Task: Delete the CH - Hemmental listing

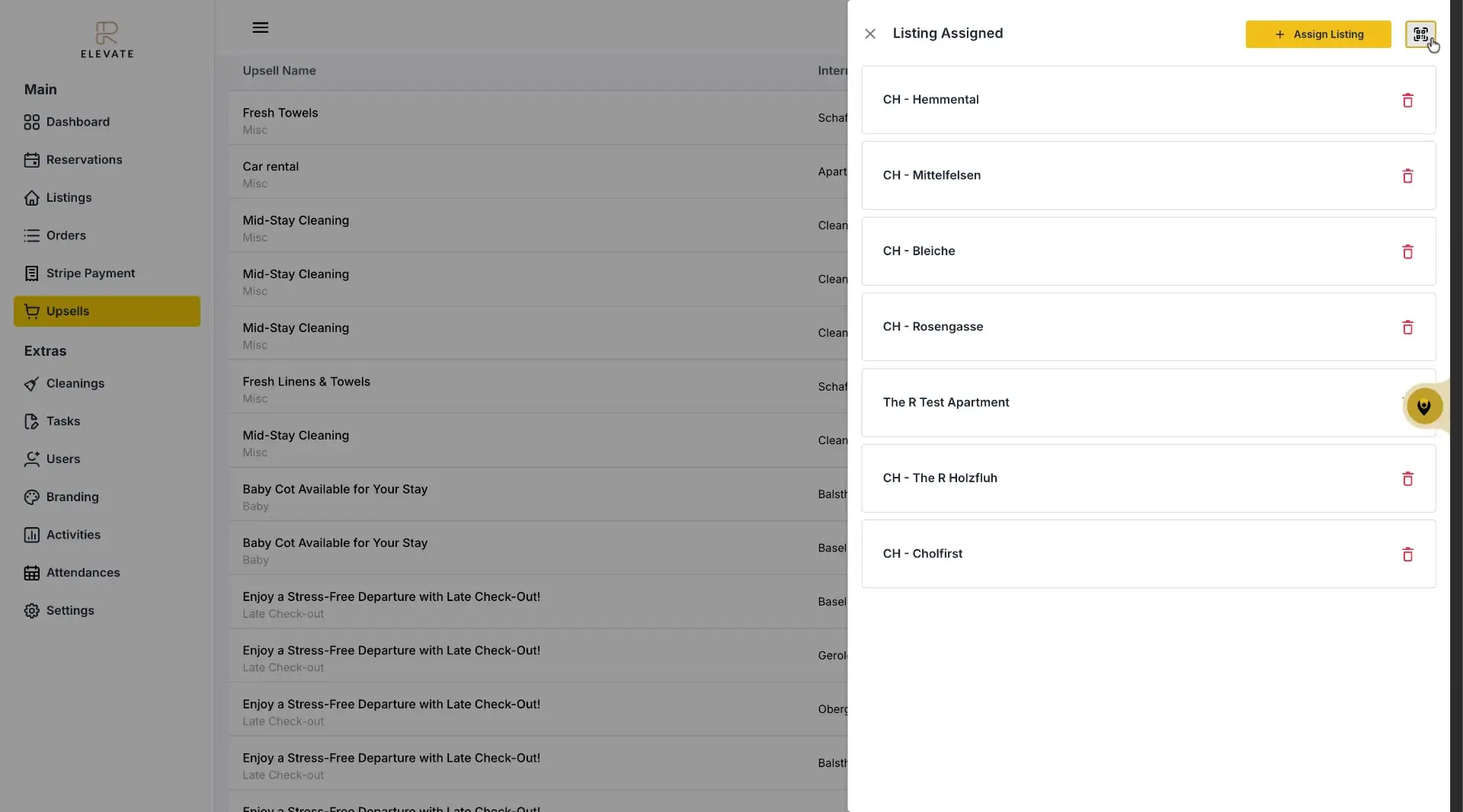Action: click(x=1408, y=100)
